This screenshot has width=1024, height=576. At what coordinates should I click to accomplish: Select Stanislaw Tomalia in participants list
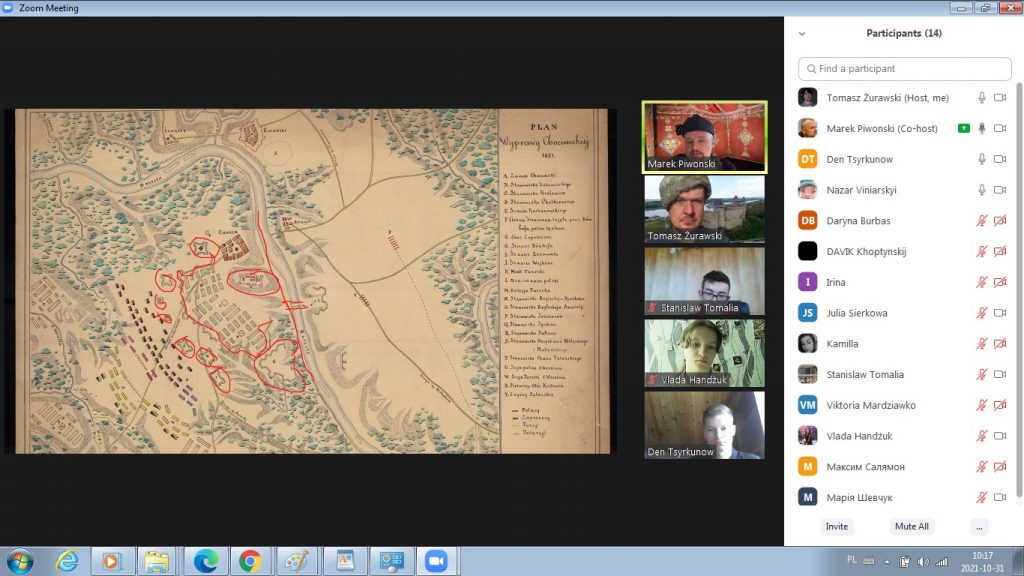coord(865,375)
